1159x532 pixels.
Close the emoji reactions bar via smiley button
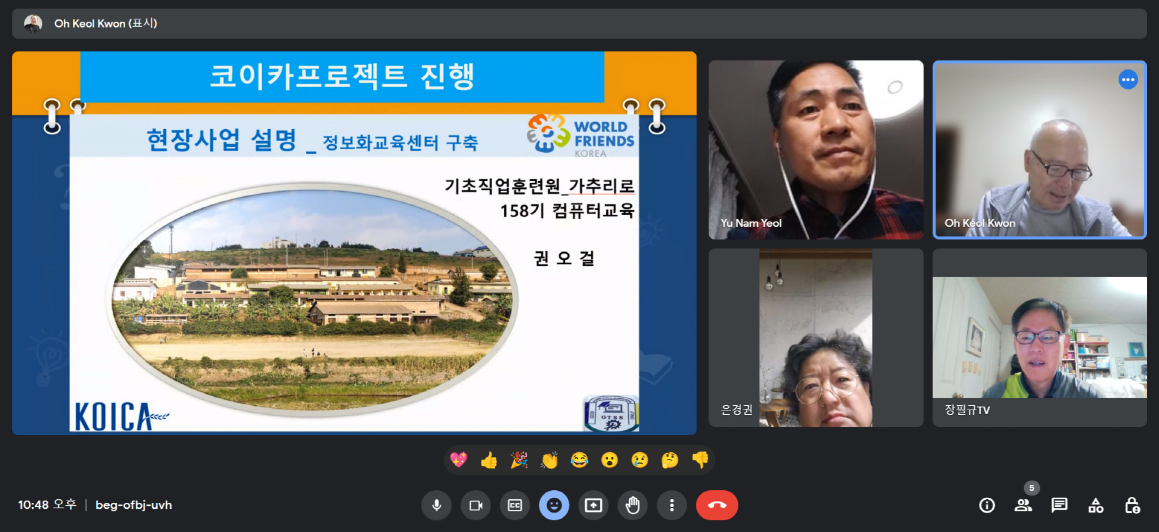[554, 505]
